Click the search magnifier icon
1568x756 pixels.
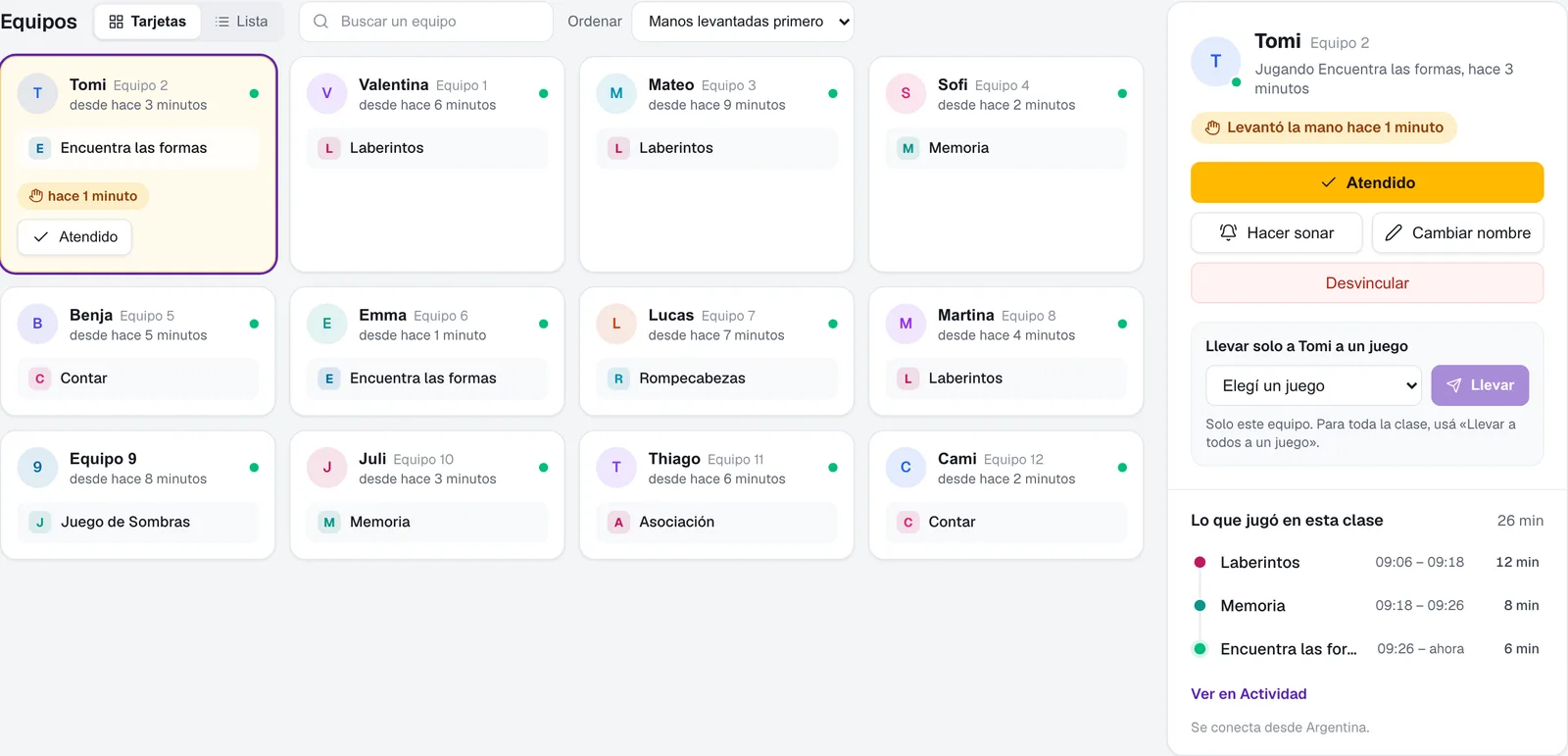click(320, 22)
